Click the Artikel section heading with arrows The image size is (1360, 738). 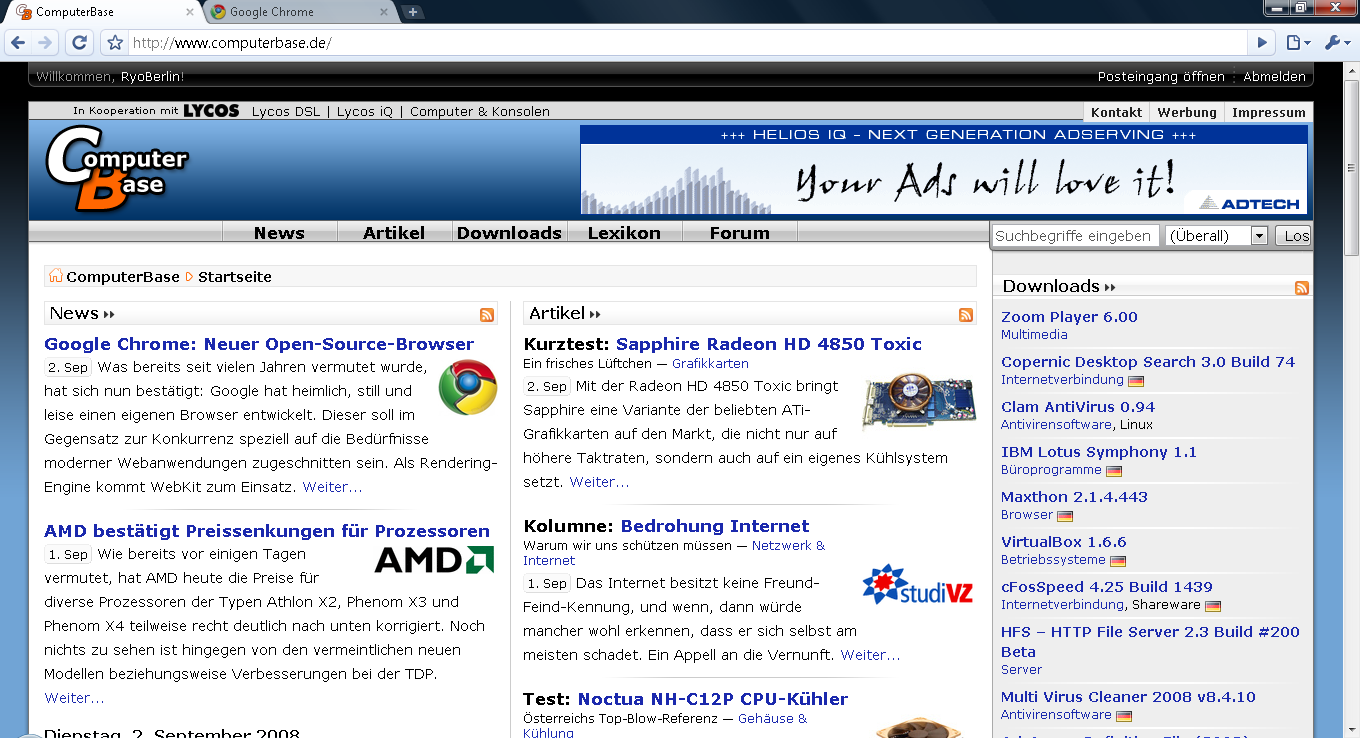[x=565, y=313]
